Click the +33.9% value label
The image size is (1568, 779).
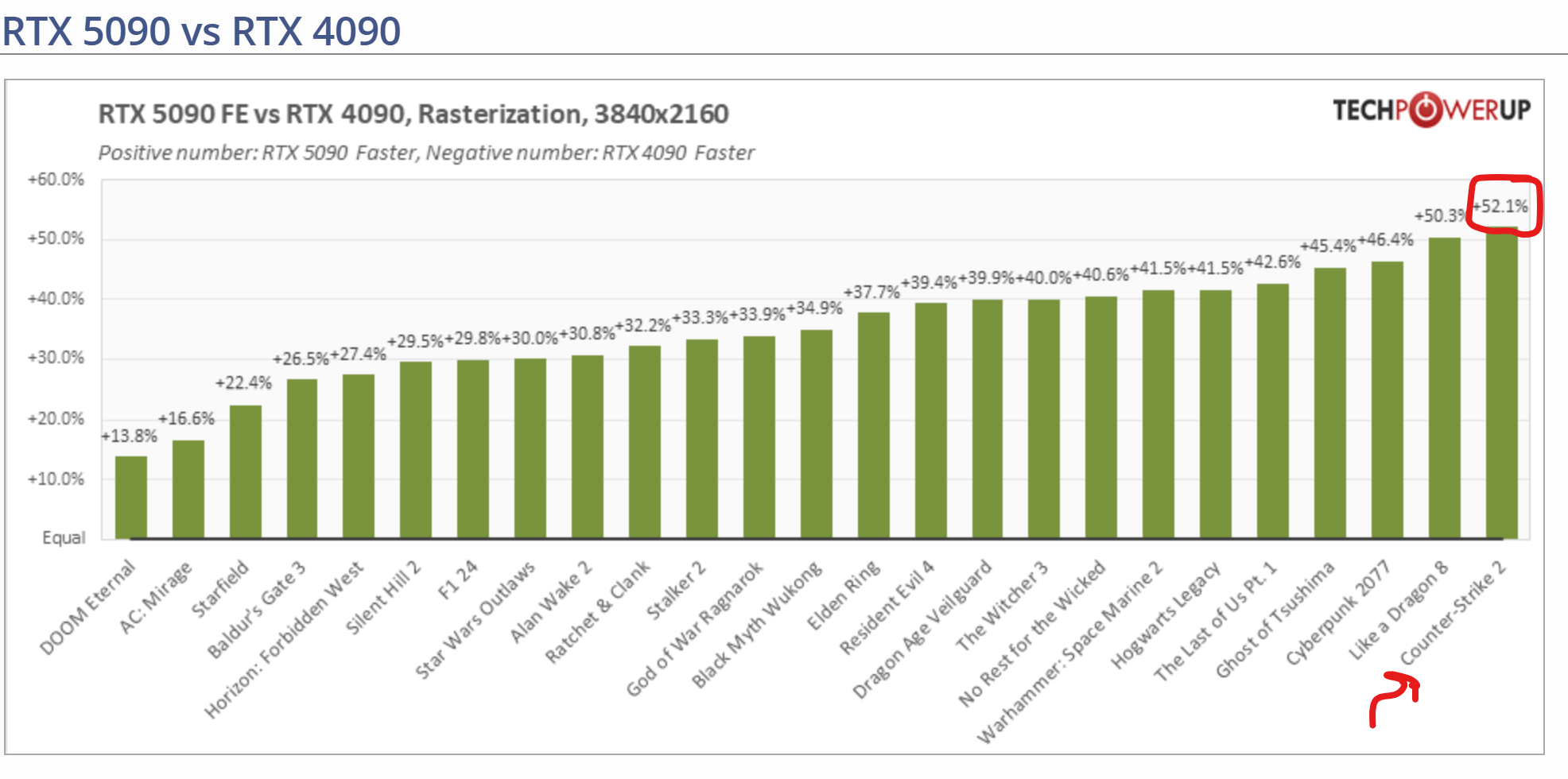pos(757,314)
